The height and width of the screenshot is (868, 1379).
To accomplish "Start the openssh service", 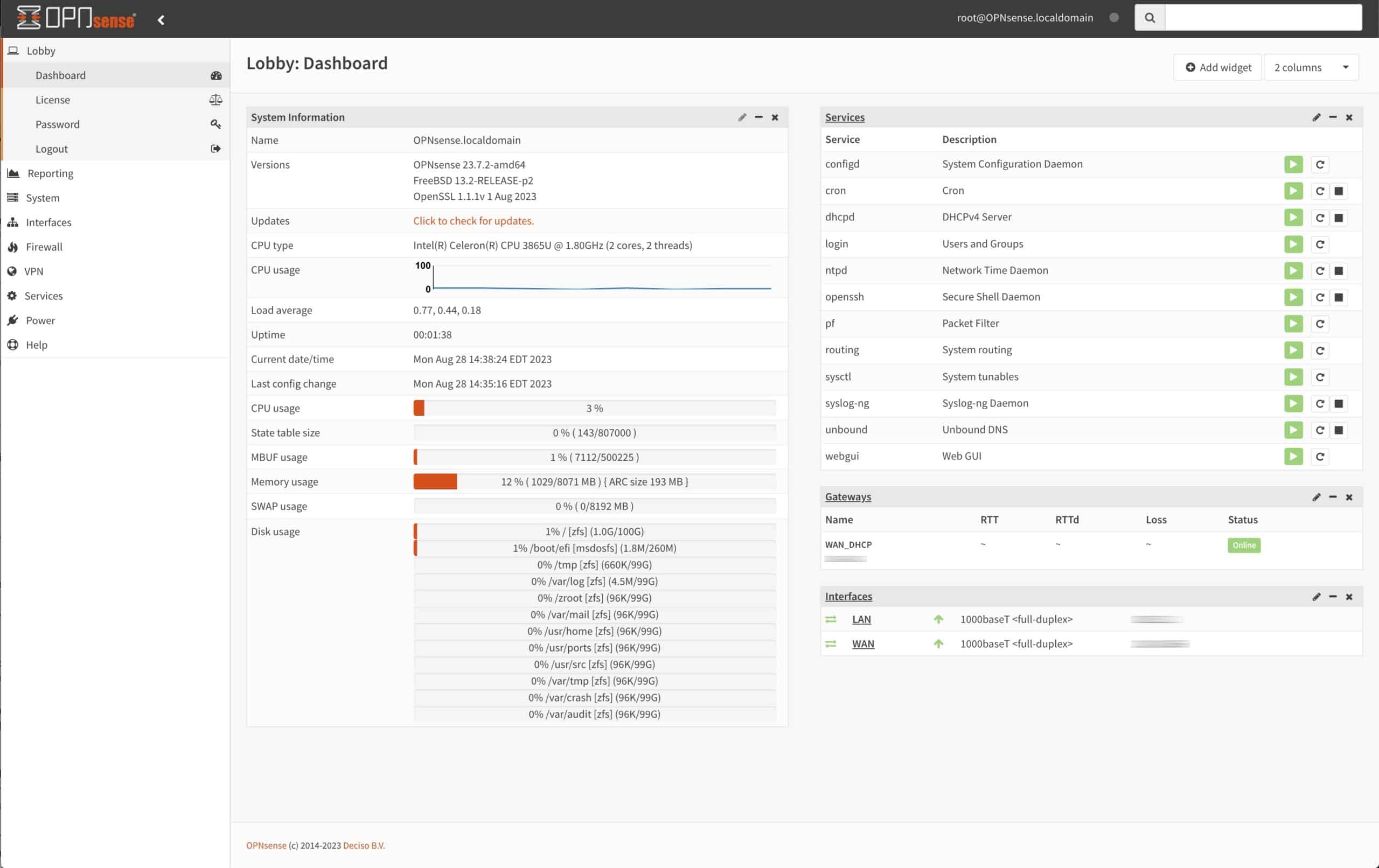I will tap(1294, 297).
